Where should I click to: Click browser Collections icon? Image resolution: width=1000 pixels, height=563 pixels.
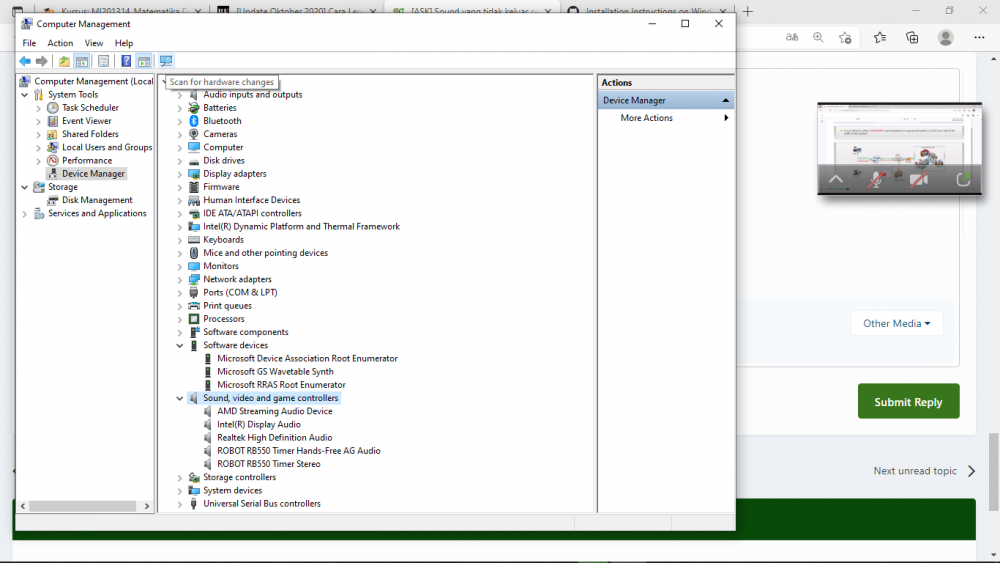click(x=912, y=38)
